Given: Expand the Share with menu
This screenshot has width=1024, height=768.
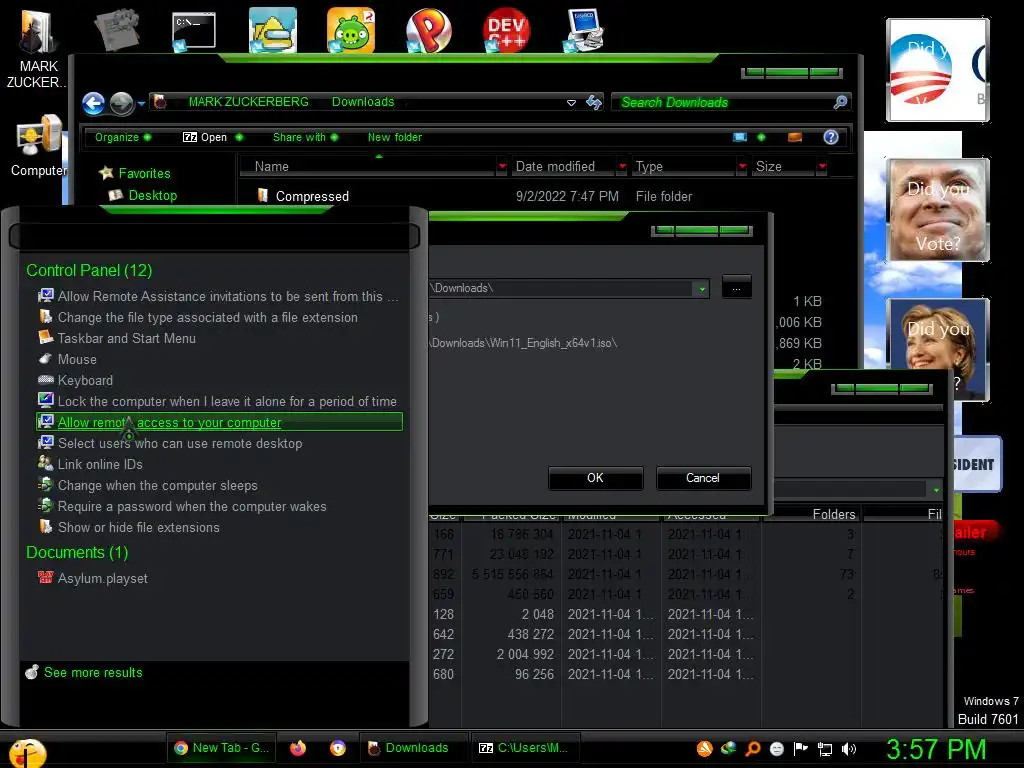Looking at the screenshot, I should [305, 137].
